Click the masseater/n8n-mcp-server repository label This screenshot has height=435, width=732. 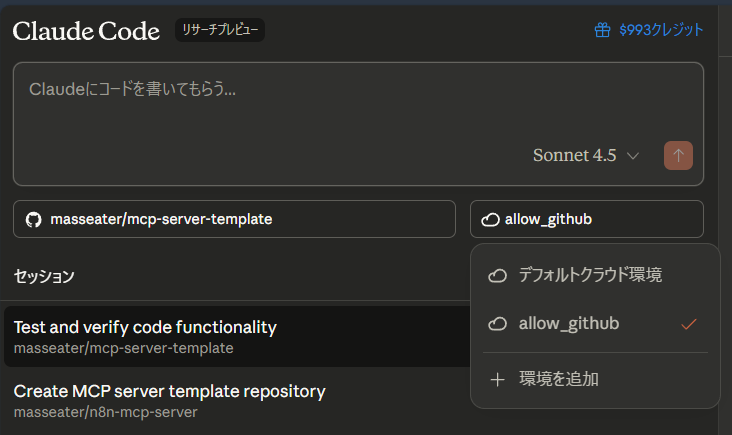coord(106,412)
